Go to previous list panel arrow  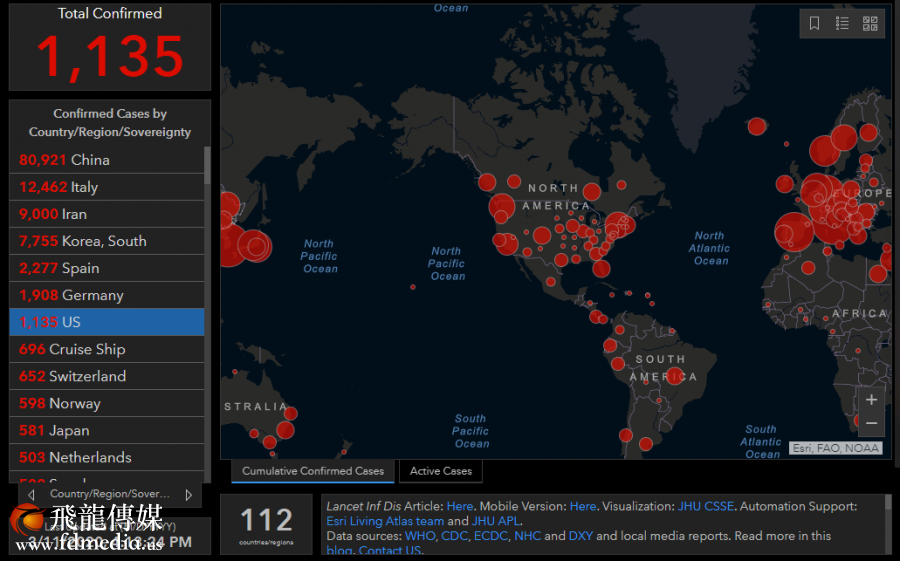[x=31, y=494]
